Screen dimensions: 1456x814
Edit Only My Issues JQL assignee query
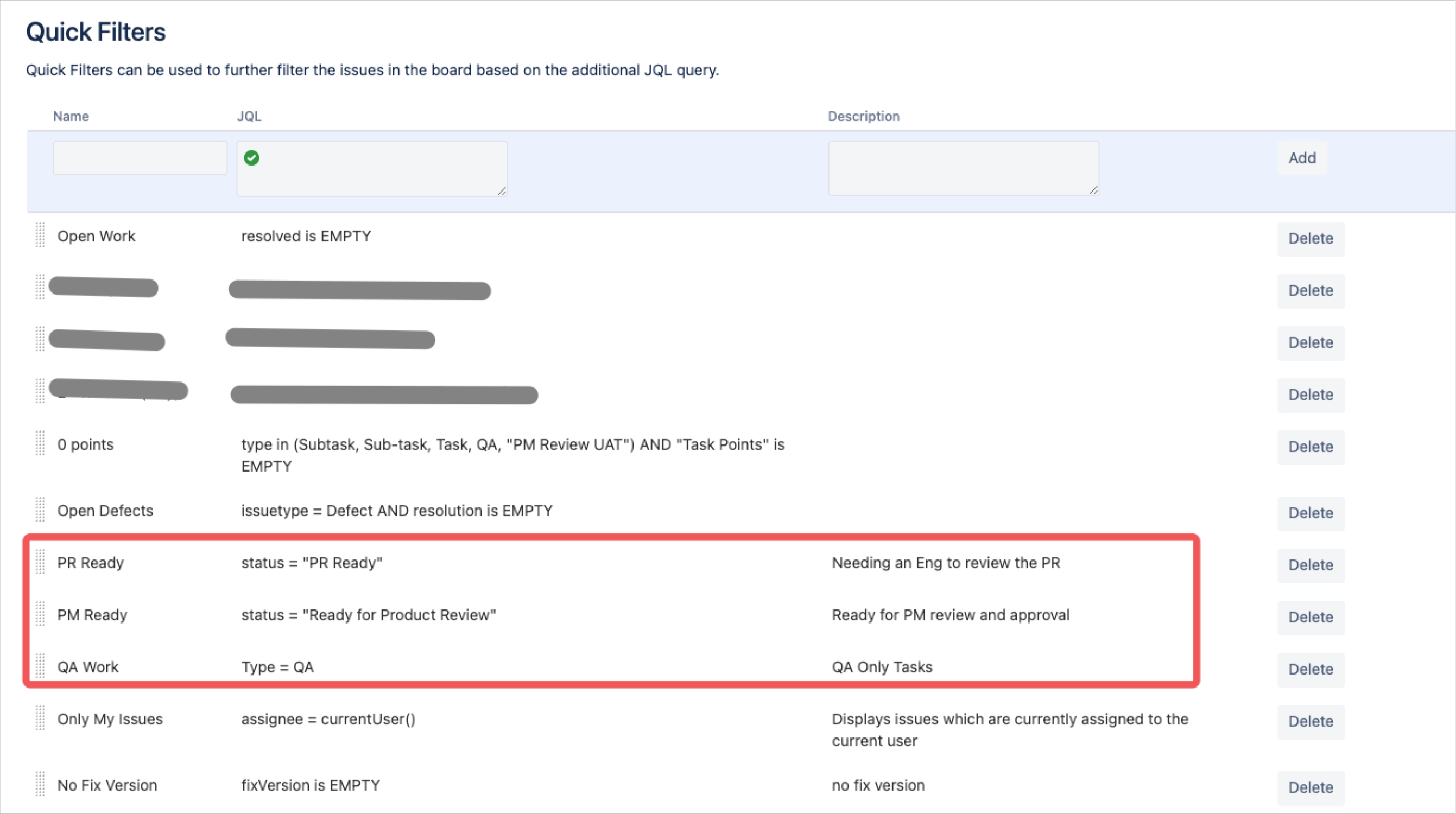pyautogui.click(x=328, y=719)
